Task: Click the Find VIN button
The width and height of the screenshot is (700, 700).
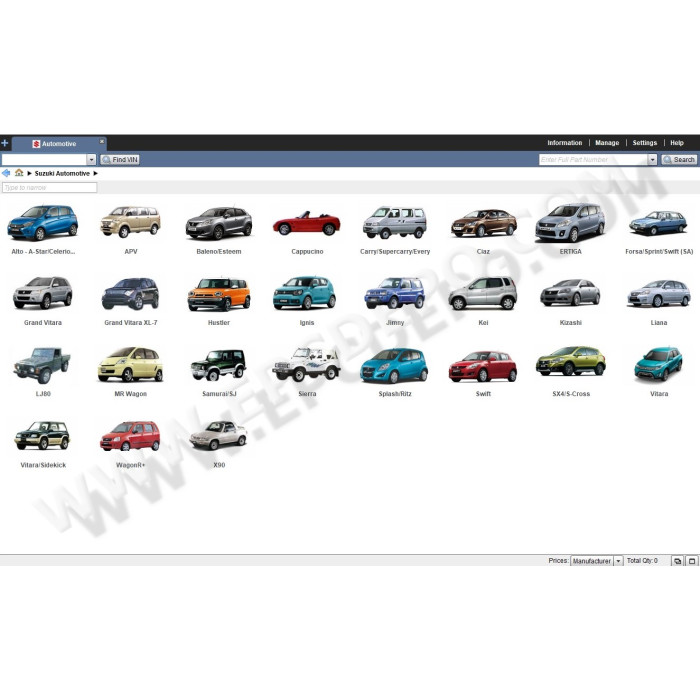Action: tap(120, 159)
